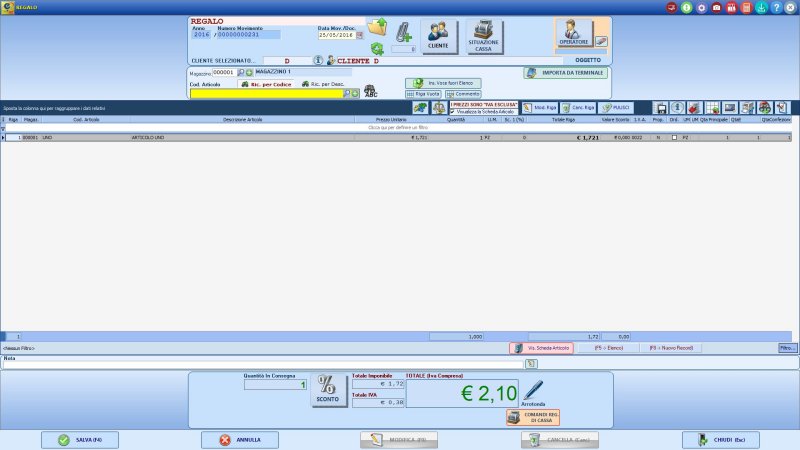Viewport: 800px width, 450px height.
Task: Click the balance scales icon
Action: [x=439, y=108]
